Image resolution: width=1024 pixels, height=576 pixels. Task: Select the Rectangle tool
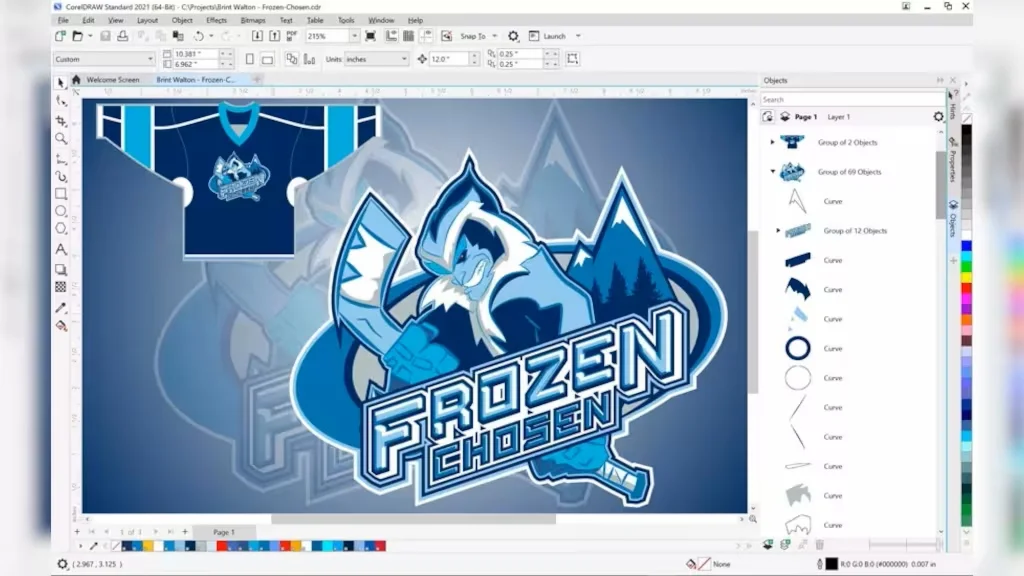click(61, 194)
